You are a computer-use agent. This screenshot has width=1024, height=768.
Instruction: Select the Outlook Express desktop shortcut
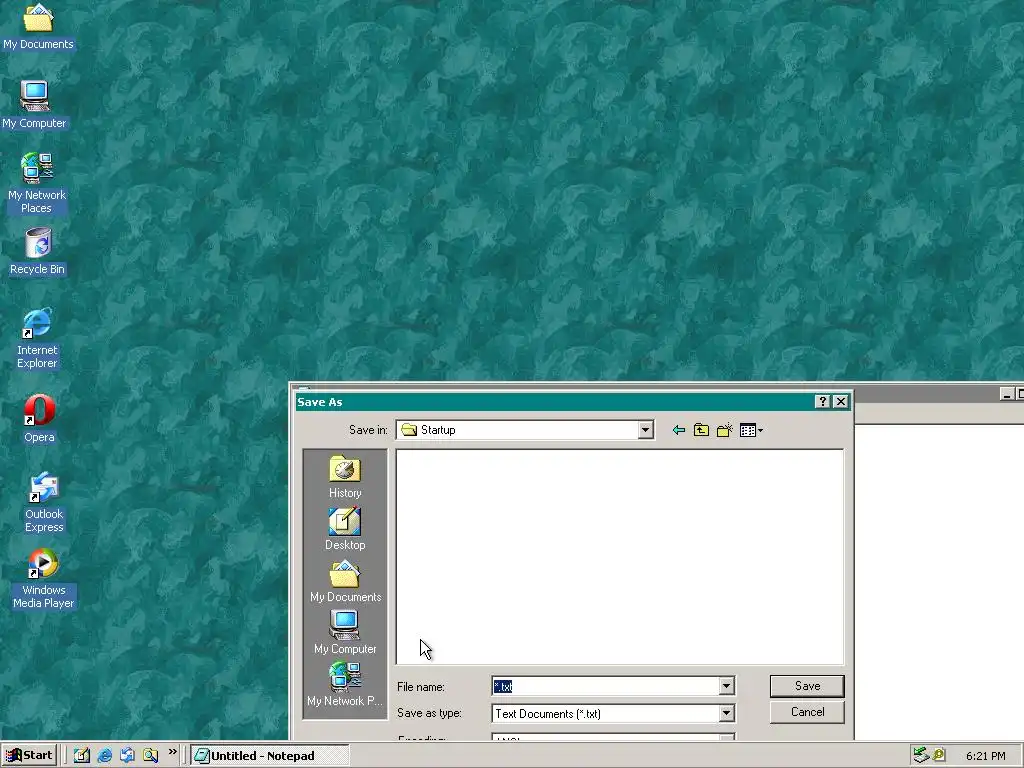coord(44,503)
